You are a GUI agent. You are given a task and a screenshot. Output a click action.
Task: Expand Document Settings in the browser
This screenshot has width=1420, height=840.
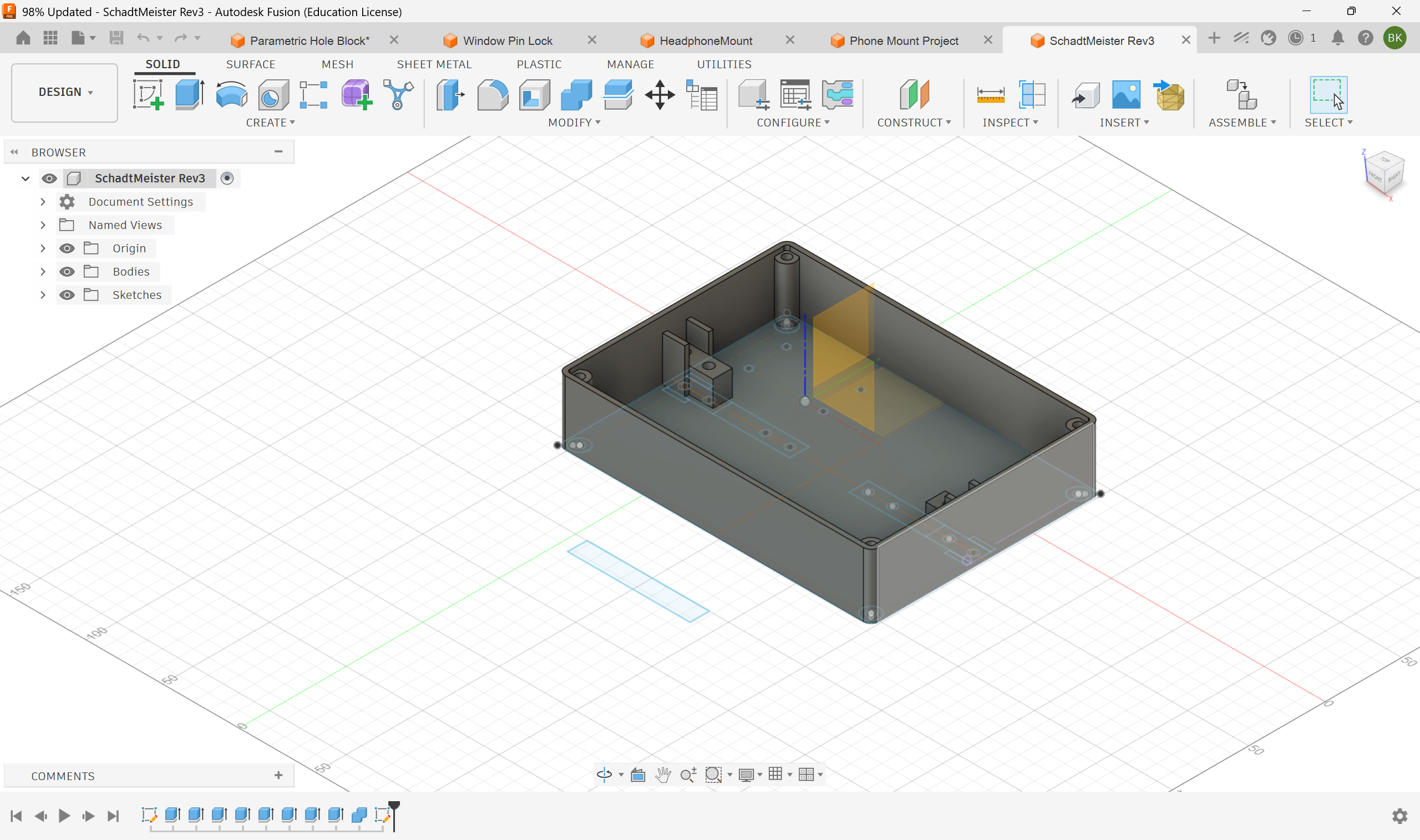43,201
